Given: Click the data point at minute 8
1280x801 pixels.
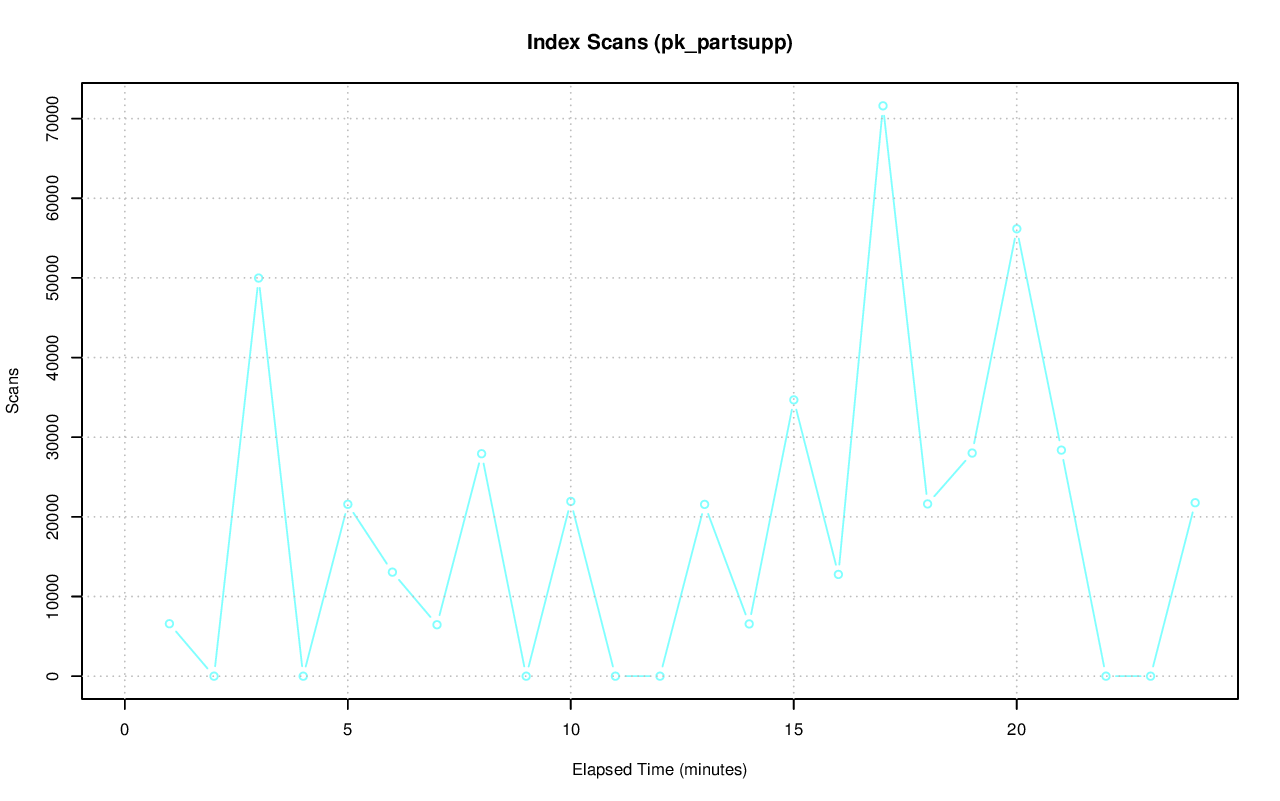Looking at the screenshot, I should click(481, 454).
